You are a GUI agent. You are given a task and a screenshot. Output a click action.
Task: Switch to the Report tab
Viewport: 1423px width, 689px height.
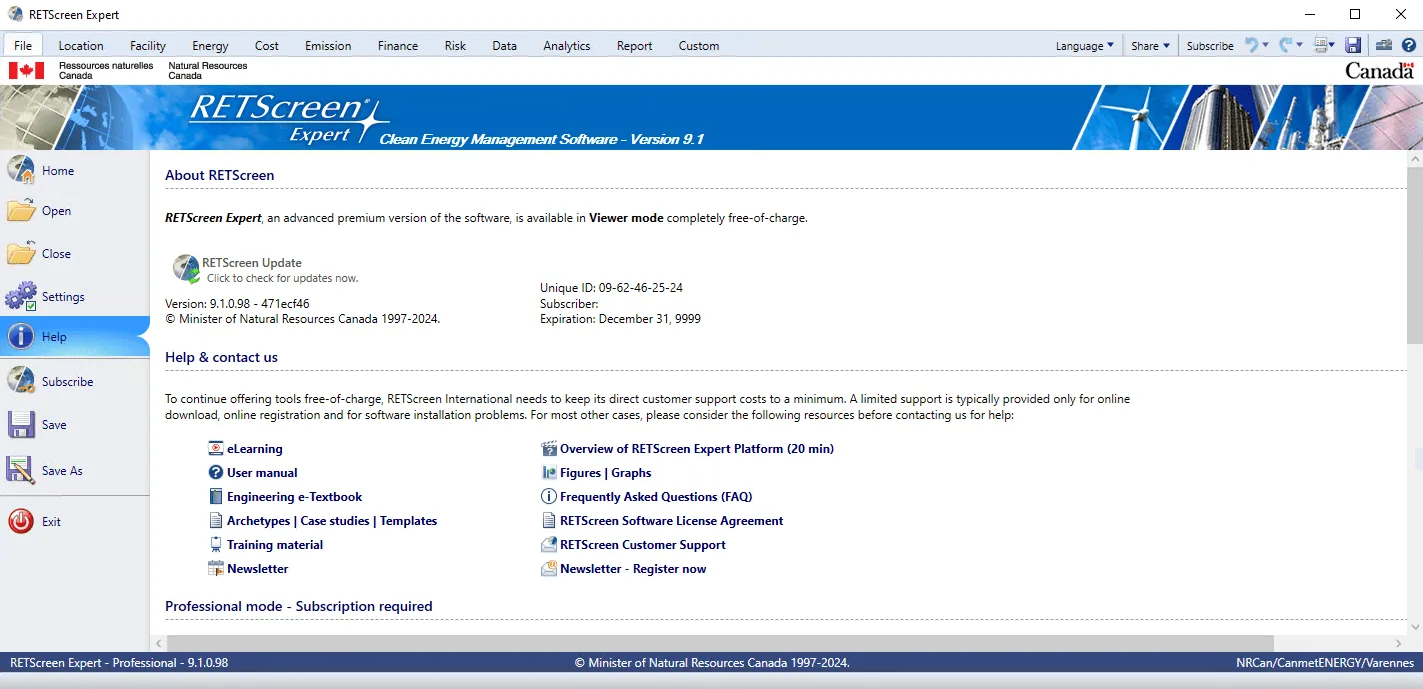tap(634, 46)
